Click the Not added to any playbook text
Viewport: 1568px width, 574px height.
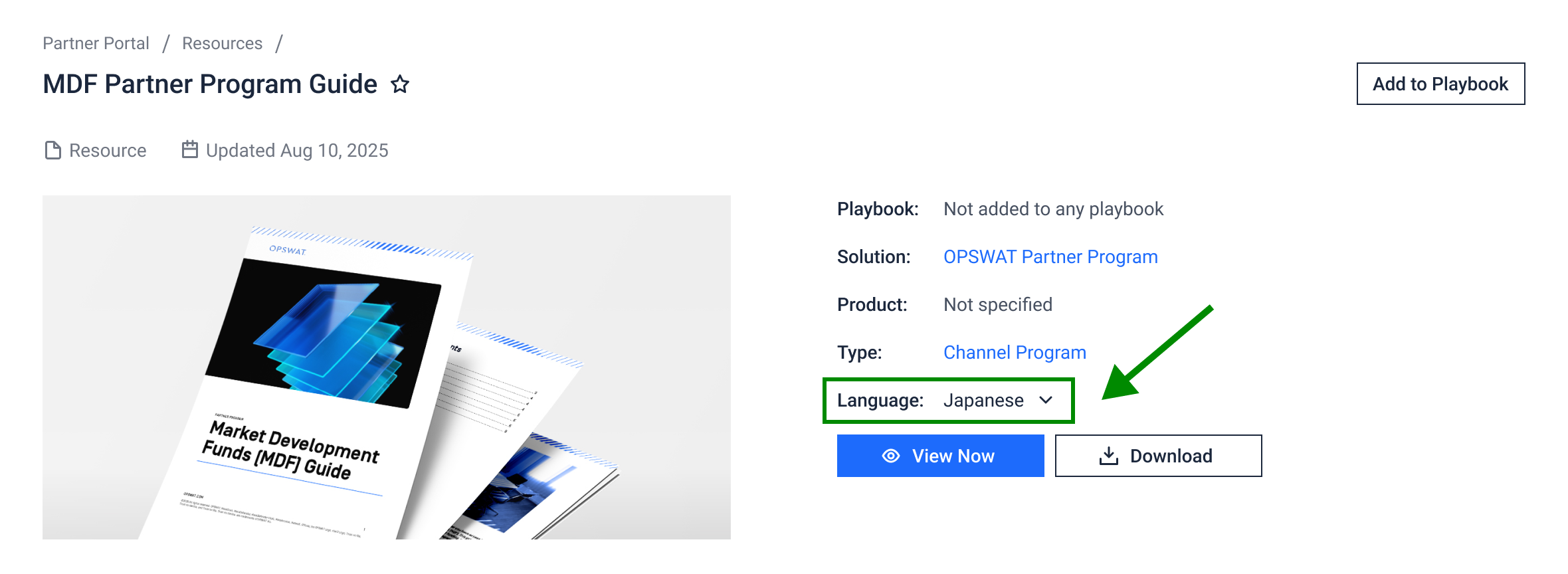tap(1053, 209)
